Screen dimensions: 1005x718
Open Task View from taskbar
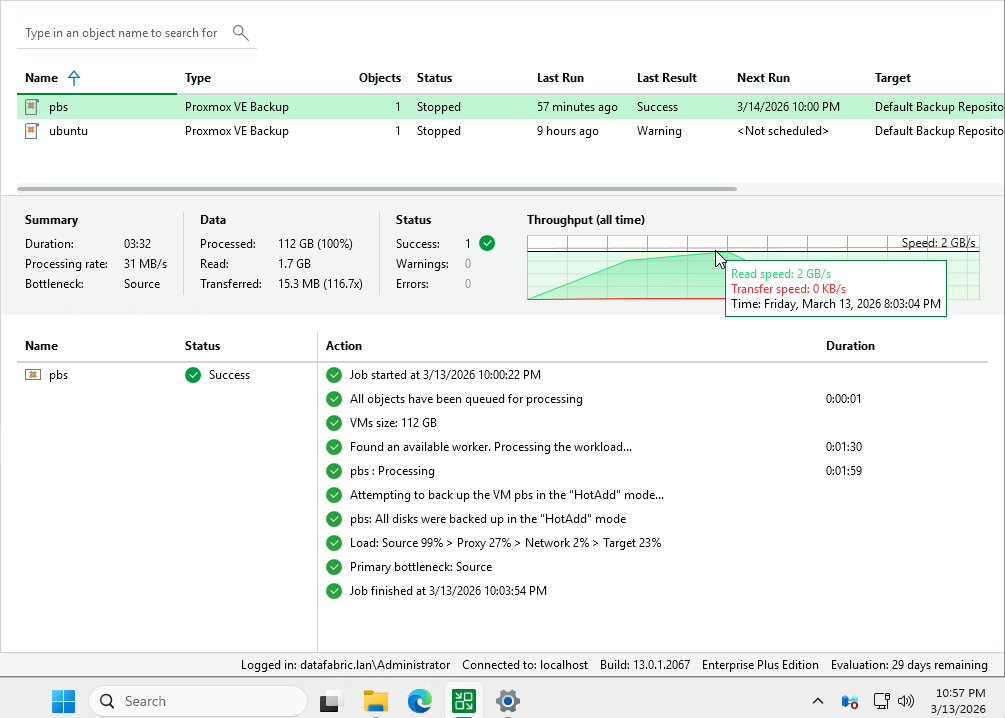[330, 701]
